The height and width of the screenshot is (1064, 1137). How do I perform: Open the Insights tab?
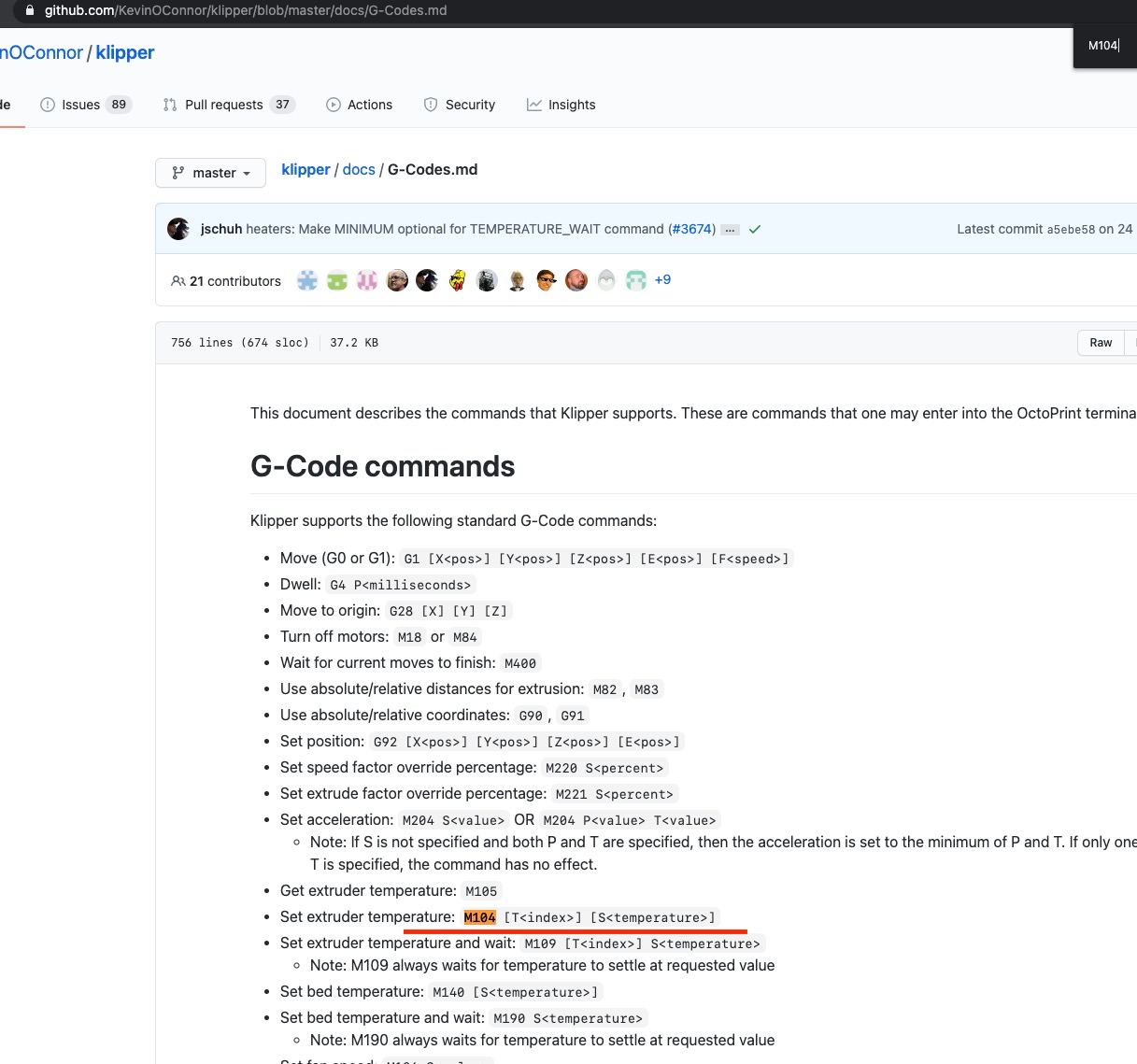pyautogui.click(x=561, y=105)
